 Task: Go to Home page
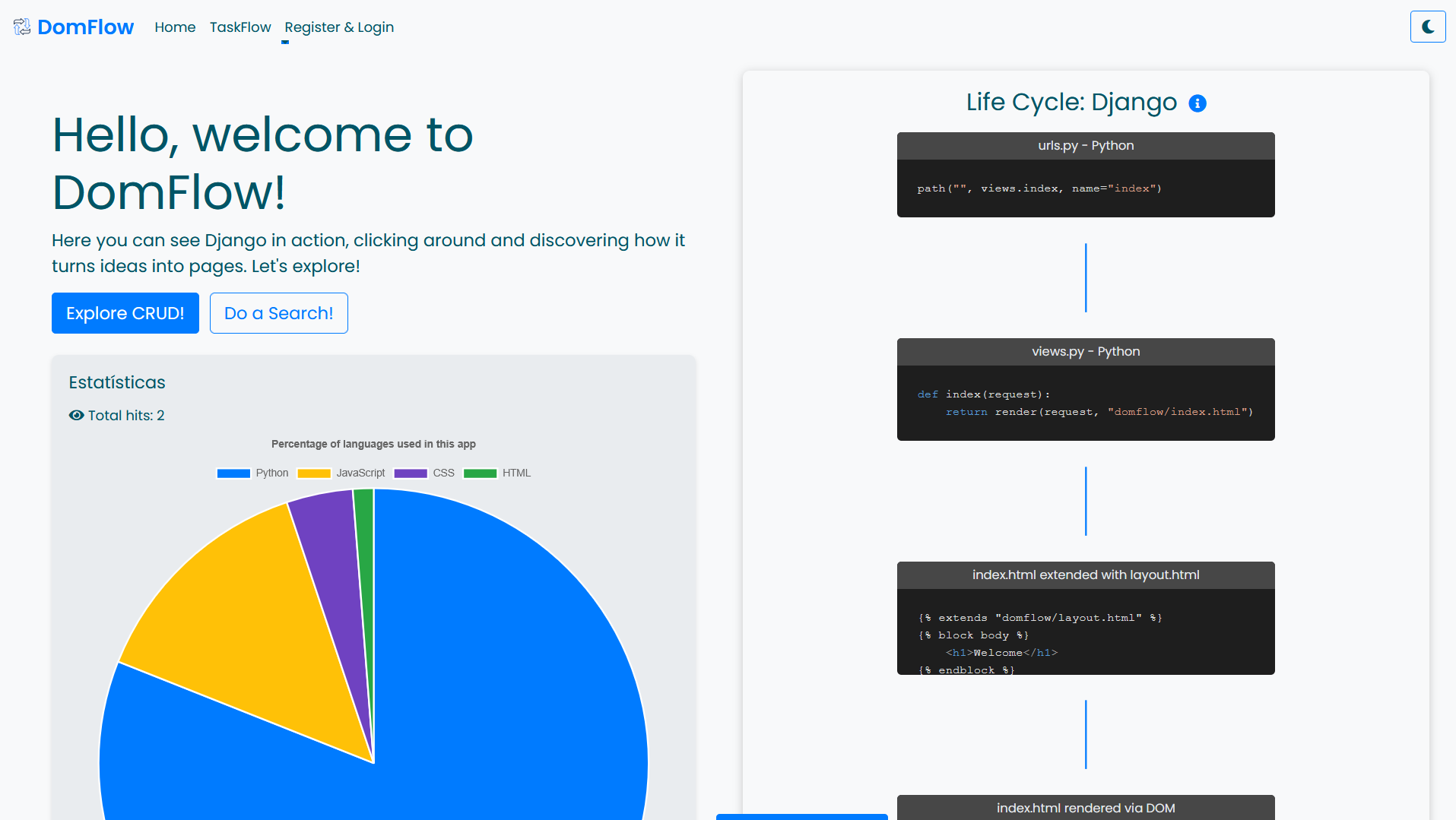pyautogui.click(x=175, y=27)
